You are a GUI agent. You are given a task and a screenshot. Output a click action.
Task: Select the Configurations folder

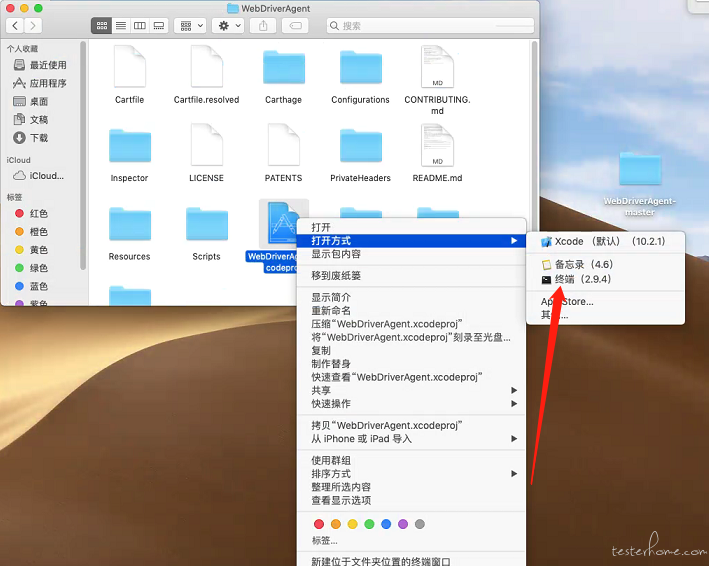pyautogui.click(x=361, y=67)
